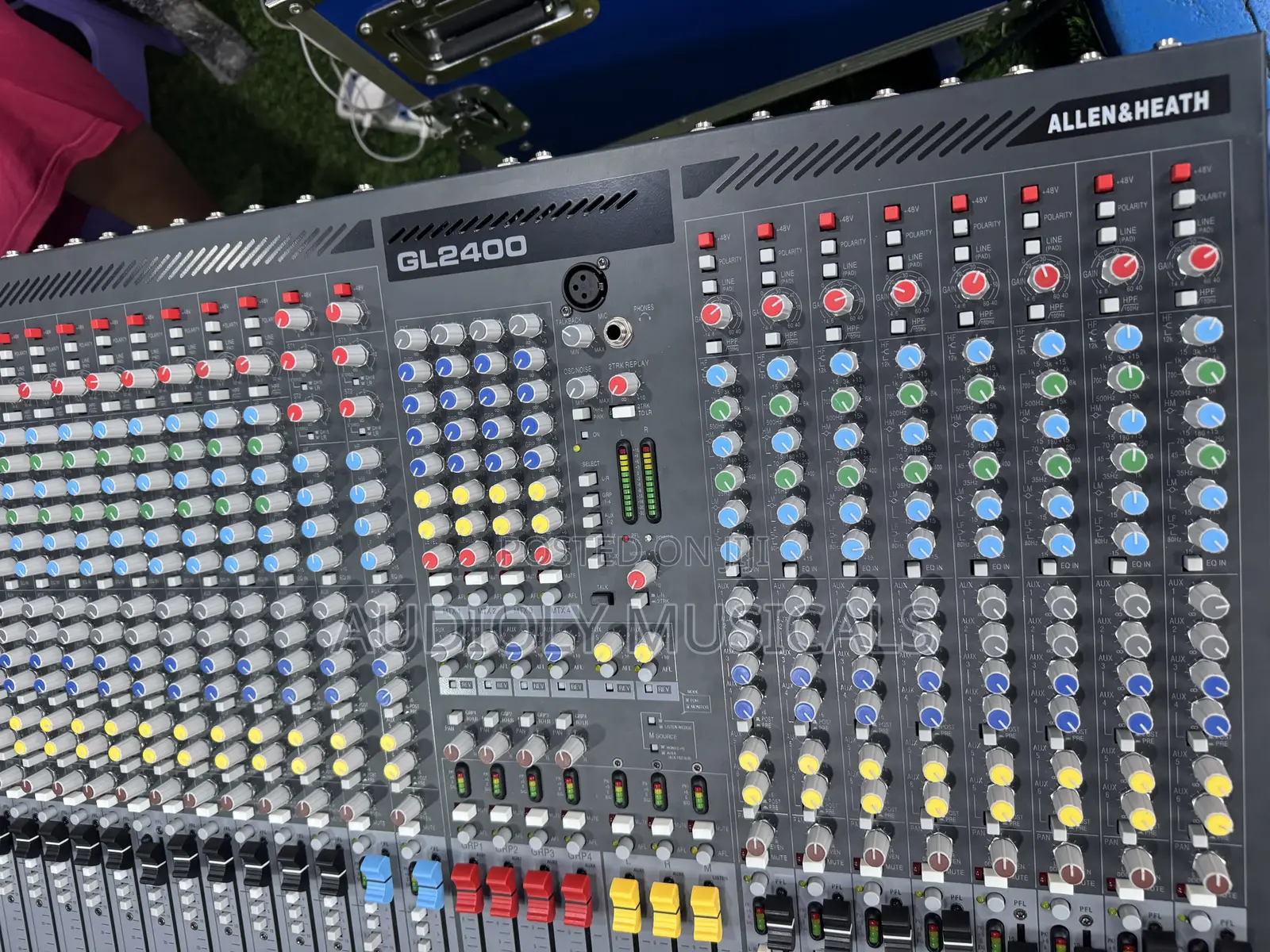Push the 1kHz/PINK oscillator switch
The image size is (1270, 952).
click(581, 413)
